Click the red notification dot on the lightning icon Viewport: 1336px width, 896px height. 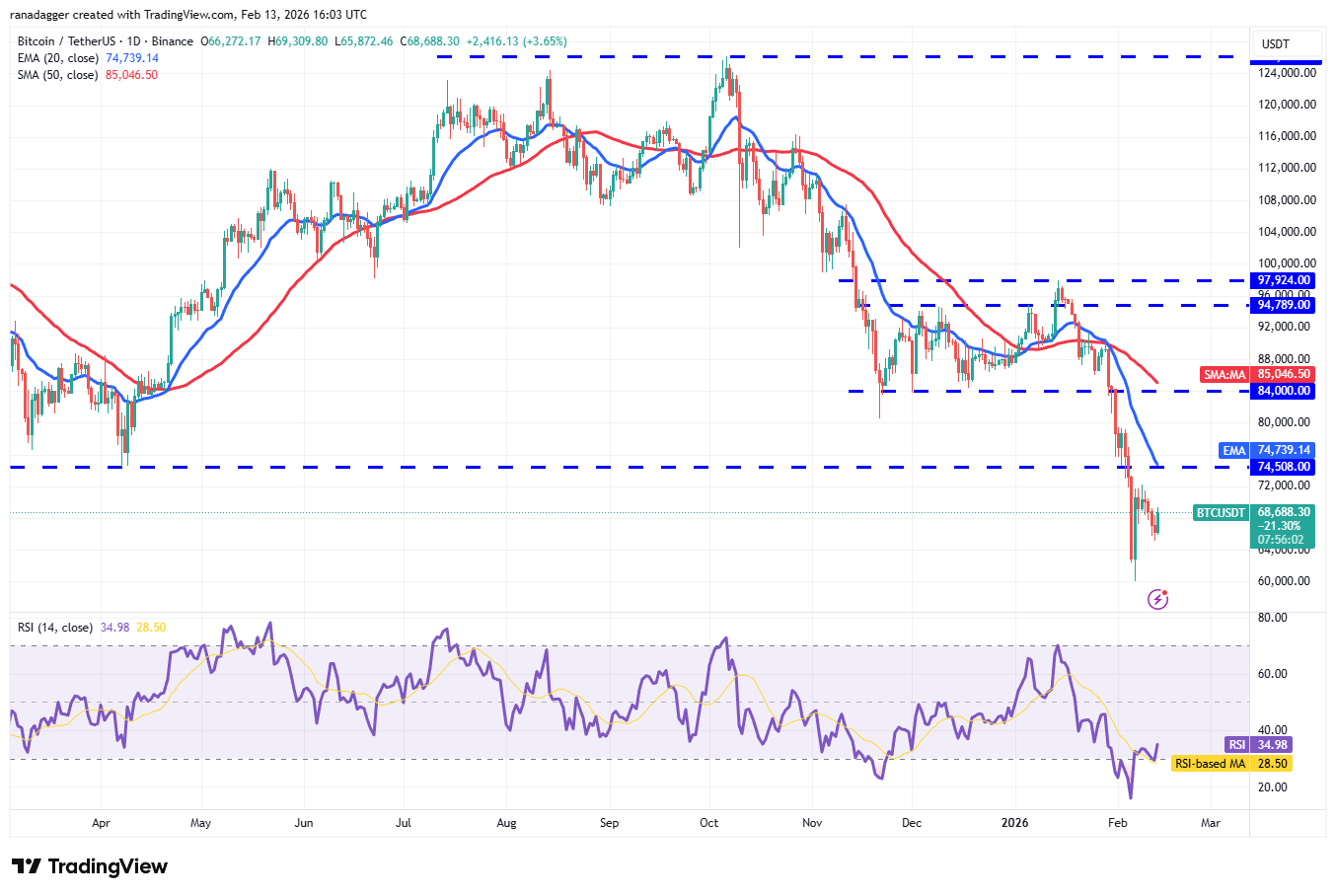pyautogui.click(x=1166, y=590)
